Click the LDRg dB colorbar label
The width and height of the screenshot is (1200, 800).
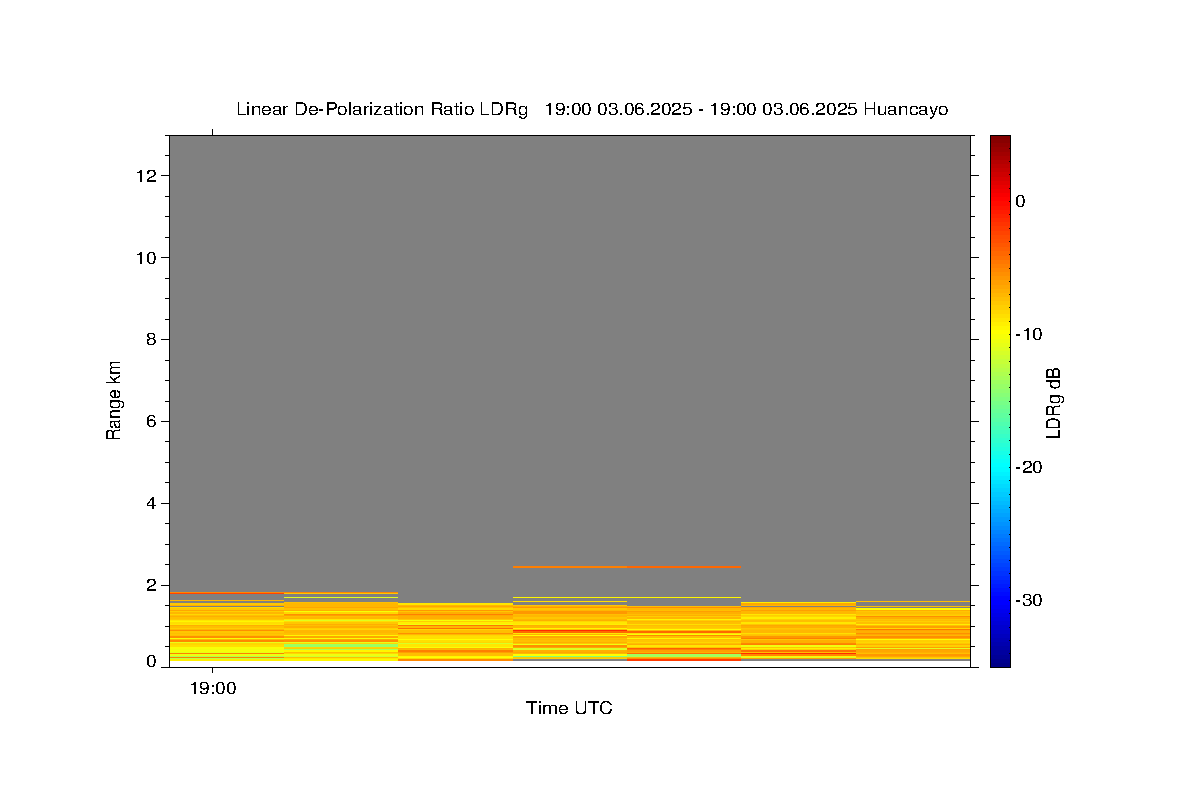(1052, 402)
